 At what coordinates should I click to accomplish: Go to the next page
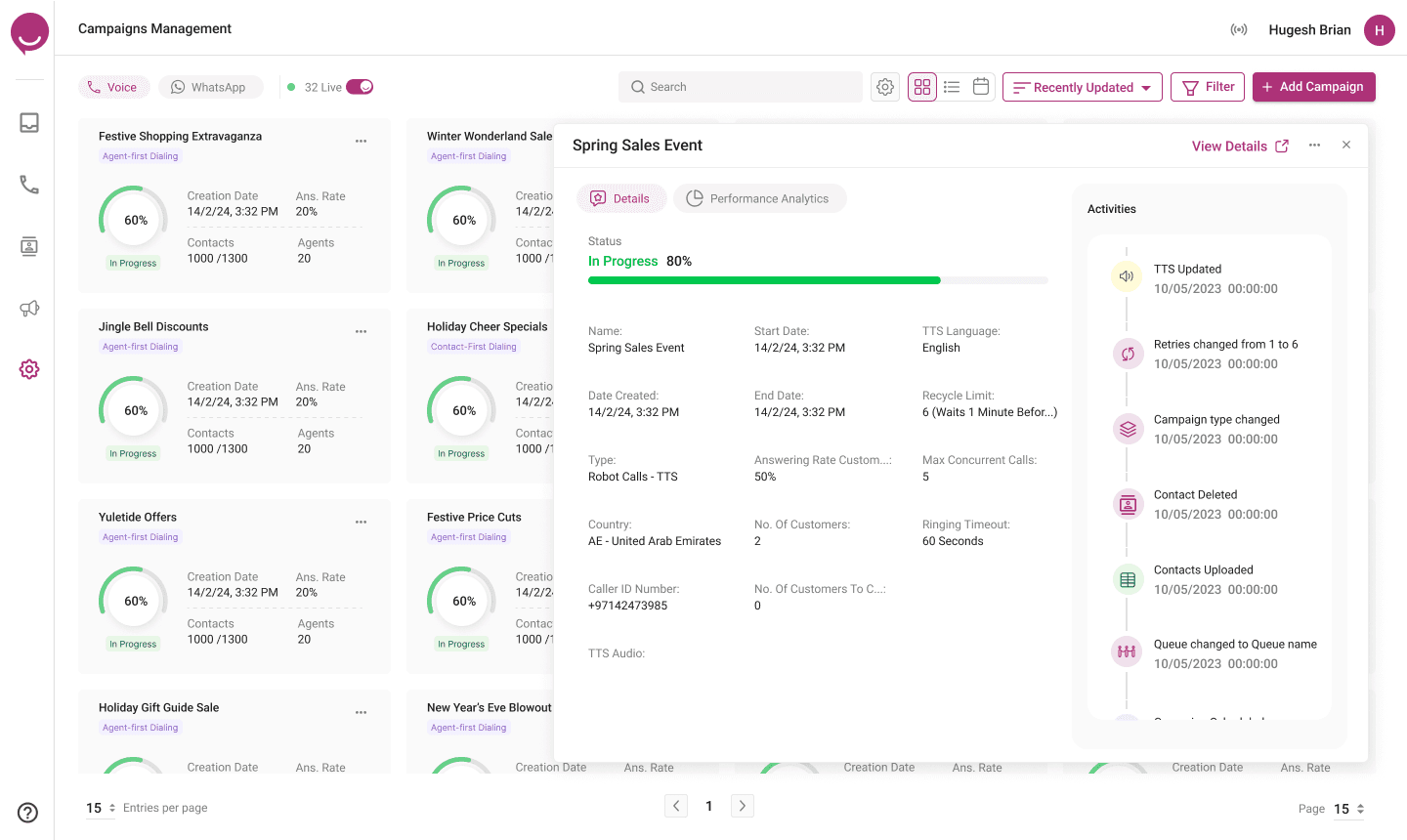pos(743,806)
